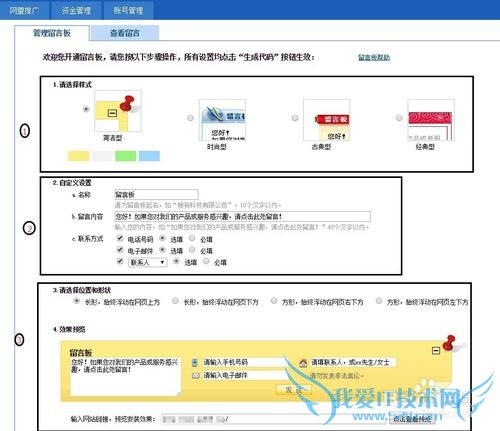Viewport: 500px width, 431px height.
Task: Set 电子邮件 to 选填 optional
Action: (x=162, y=250)
